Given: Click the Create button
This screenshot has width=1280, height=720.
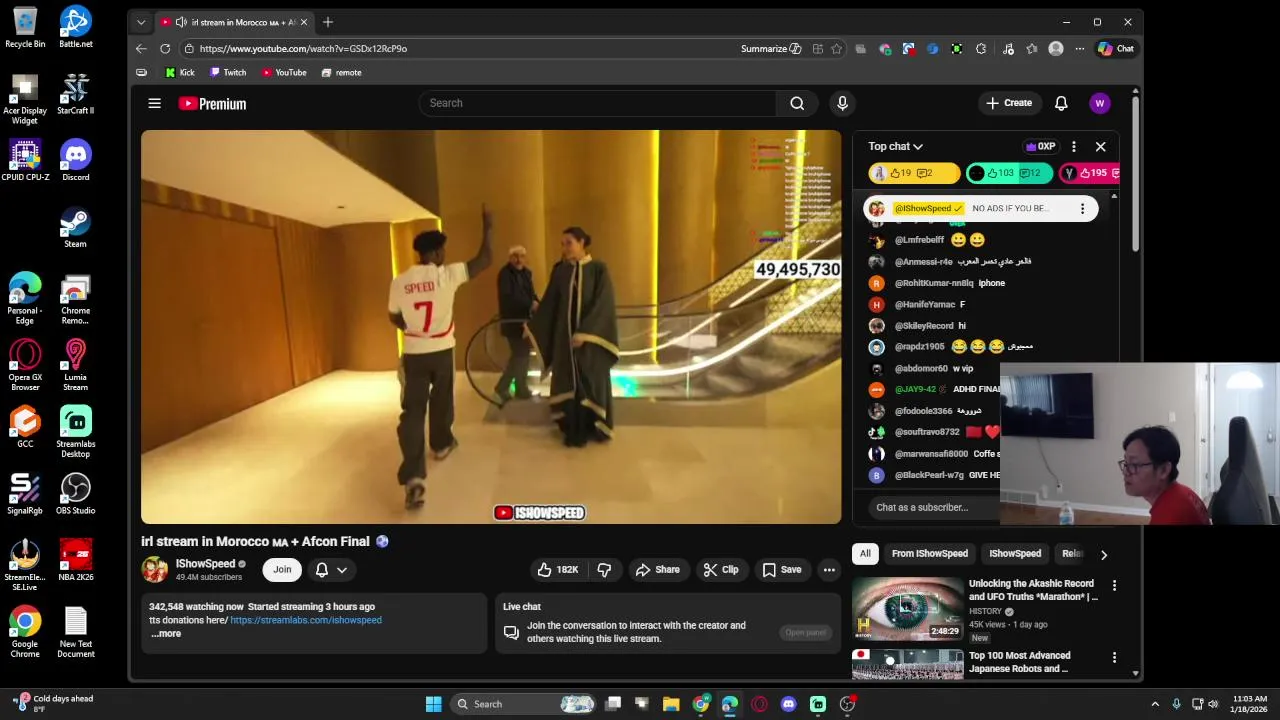Looking at the screenshot, I should pyautogui.click(x=1008, y=103).
